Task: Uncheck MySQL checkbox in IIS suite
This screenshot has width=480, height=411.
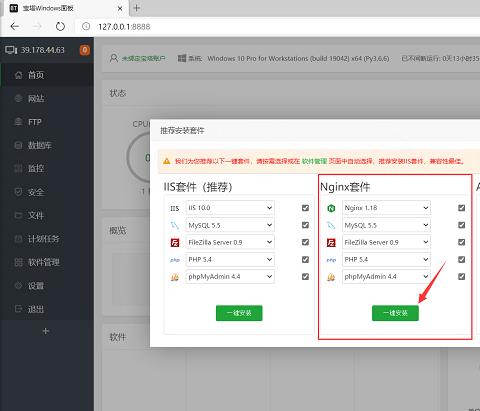Action: 305,225
